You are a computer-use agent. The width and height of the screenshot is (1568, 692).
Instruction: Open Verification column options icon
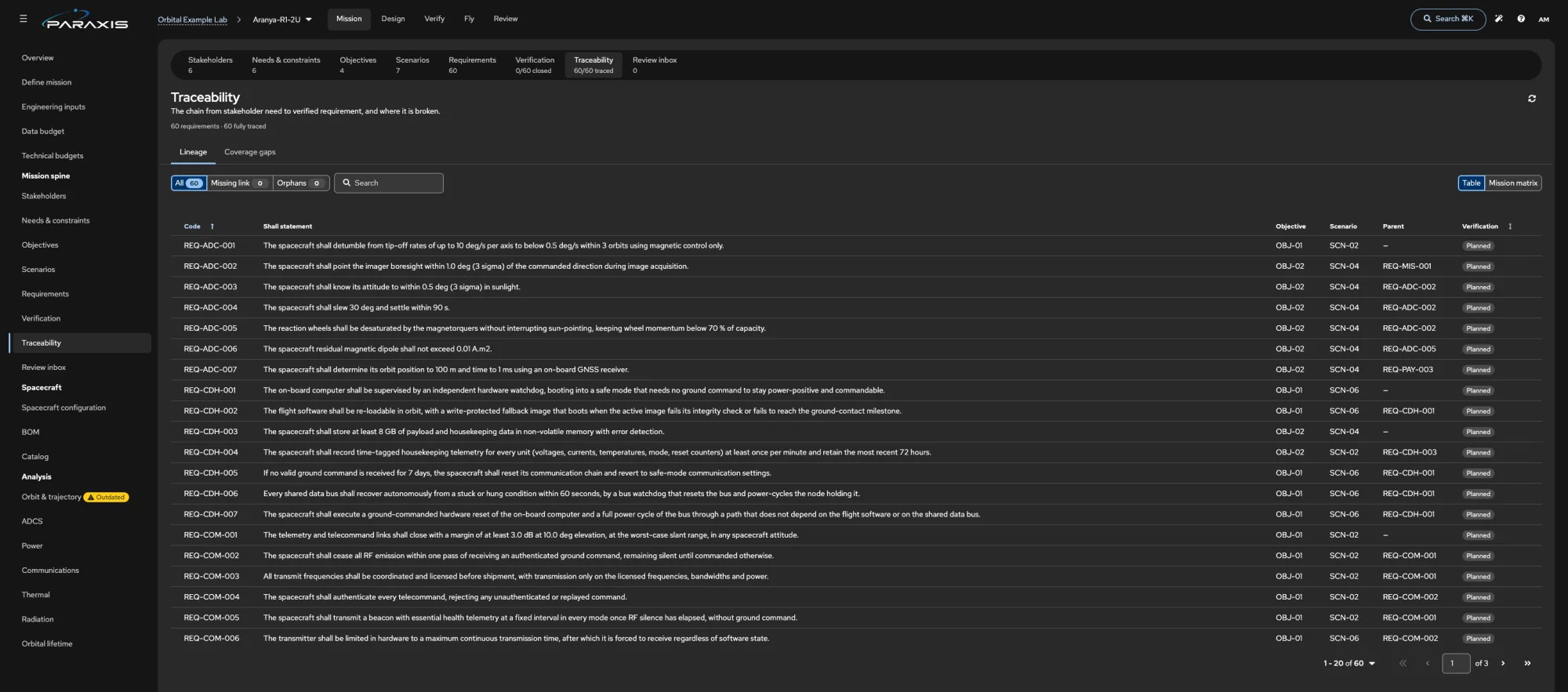point(1510,226)
